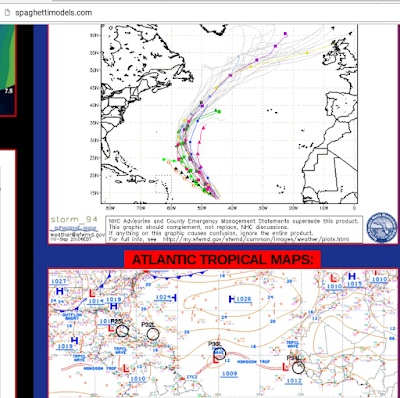Click the red L near 1014 label
The height and width of the screenshot is (398, 400).
coord(92,293)
